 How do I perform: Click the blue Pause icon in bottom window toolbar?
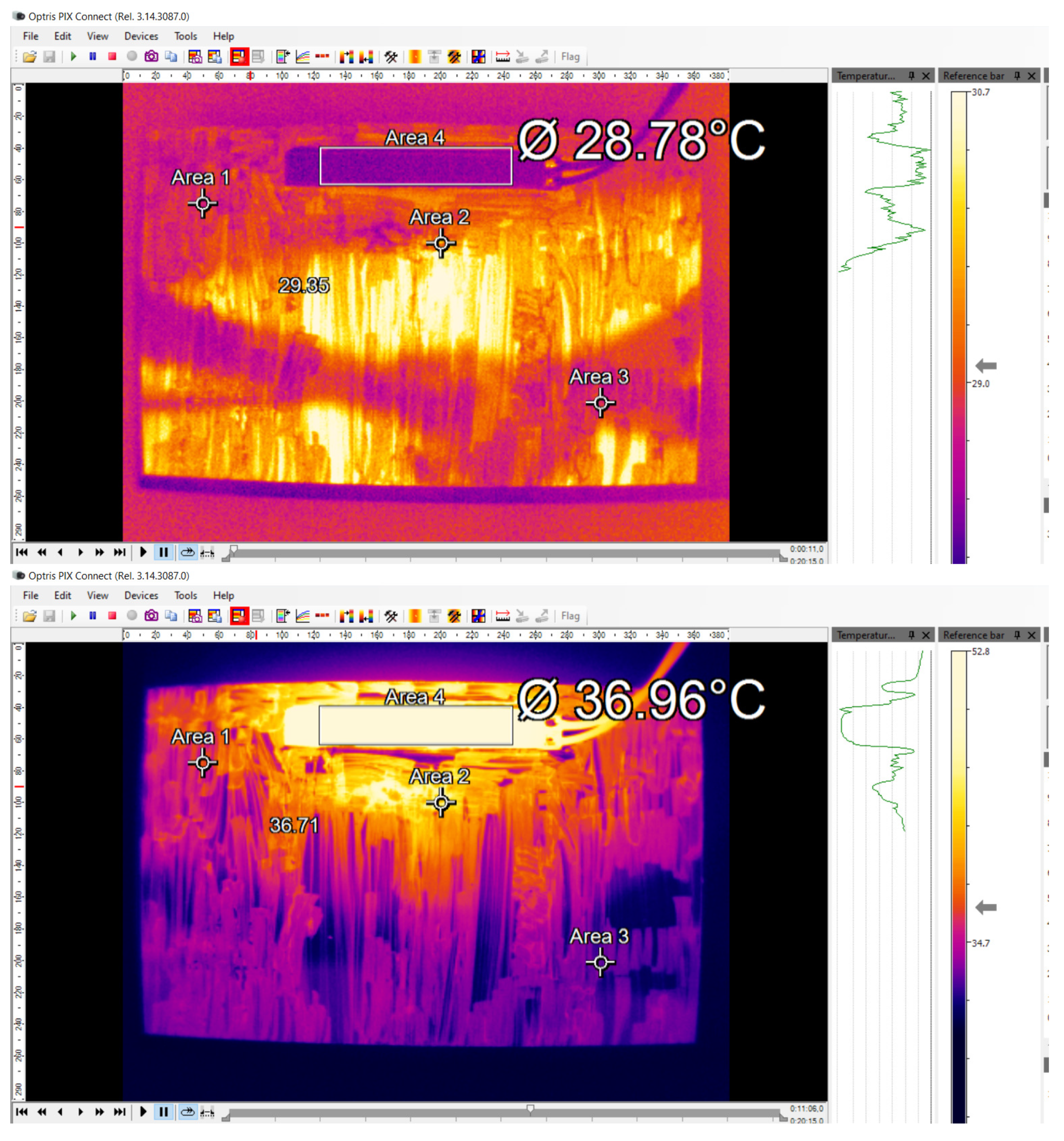click(x=92, y=615)
